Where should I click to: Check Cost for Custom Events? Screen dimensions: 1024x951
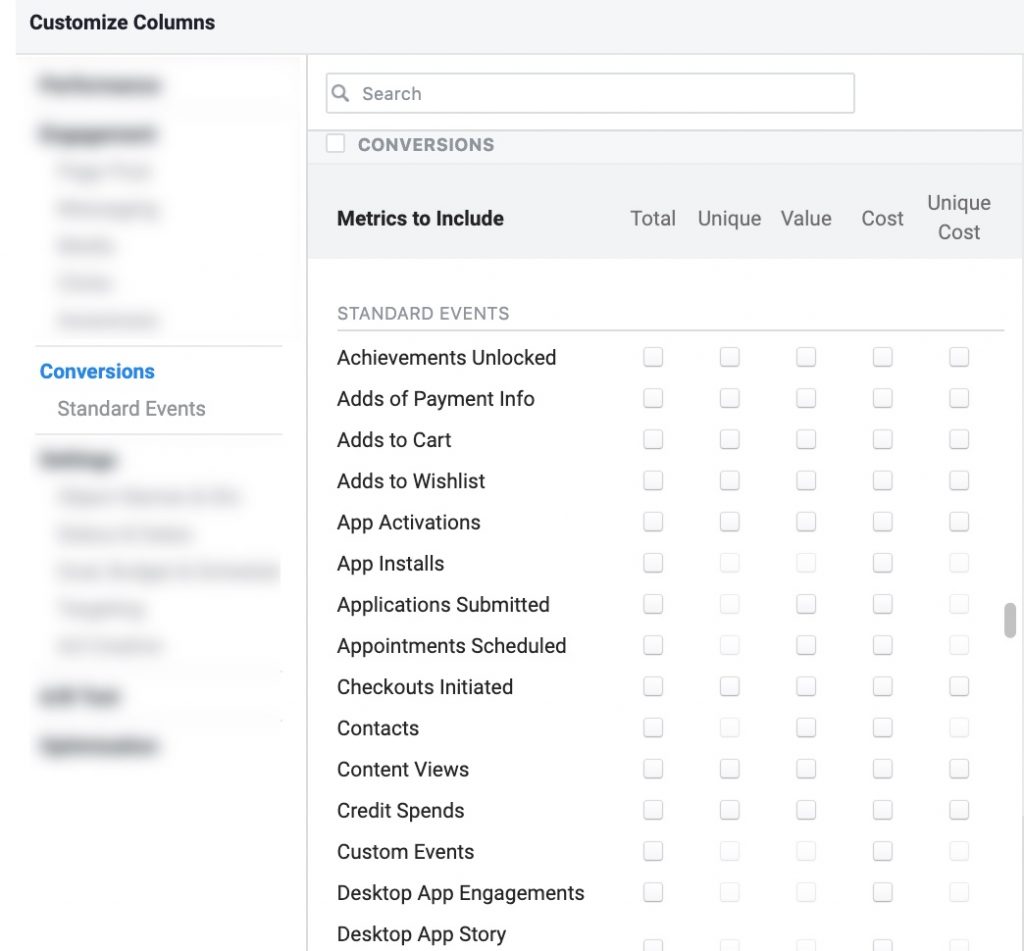882,851
